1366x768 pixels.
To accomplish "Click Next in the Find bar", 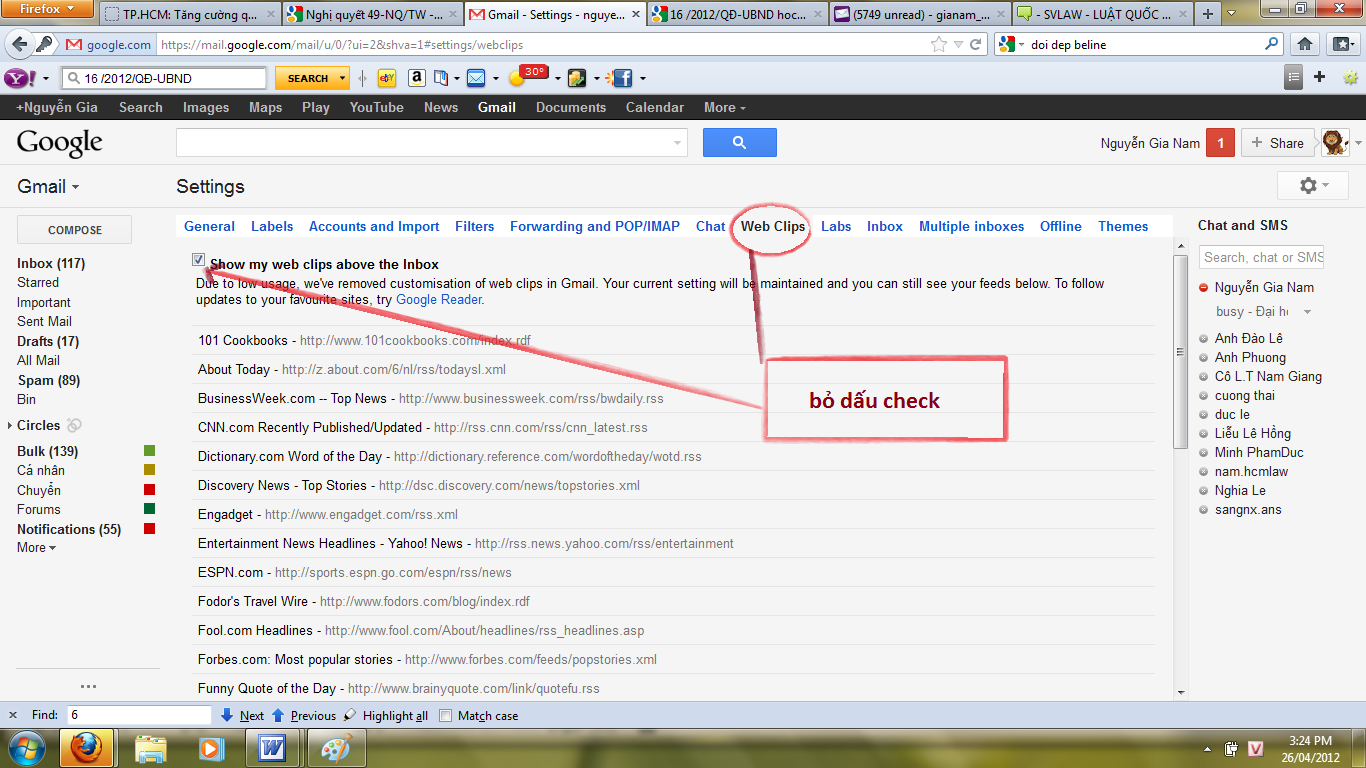I will coord(242,716).
